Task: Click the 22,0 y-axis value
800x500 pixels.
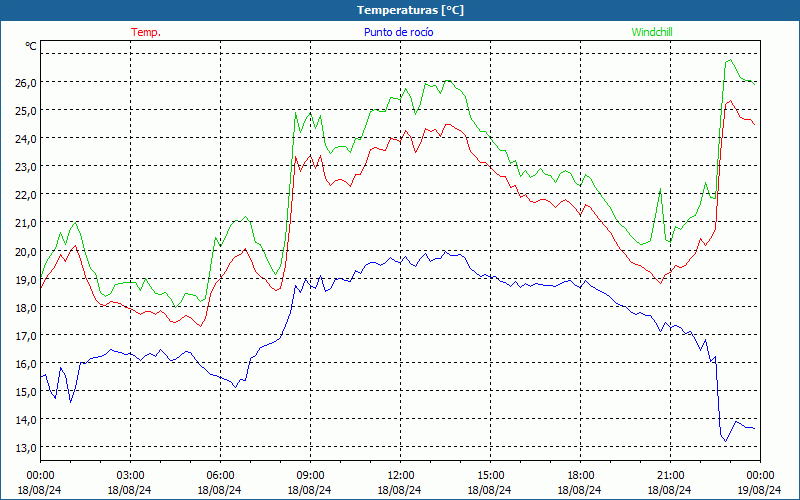Action: 26,194
